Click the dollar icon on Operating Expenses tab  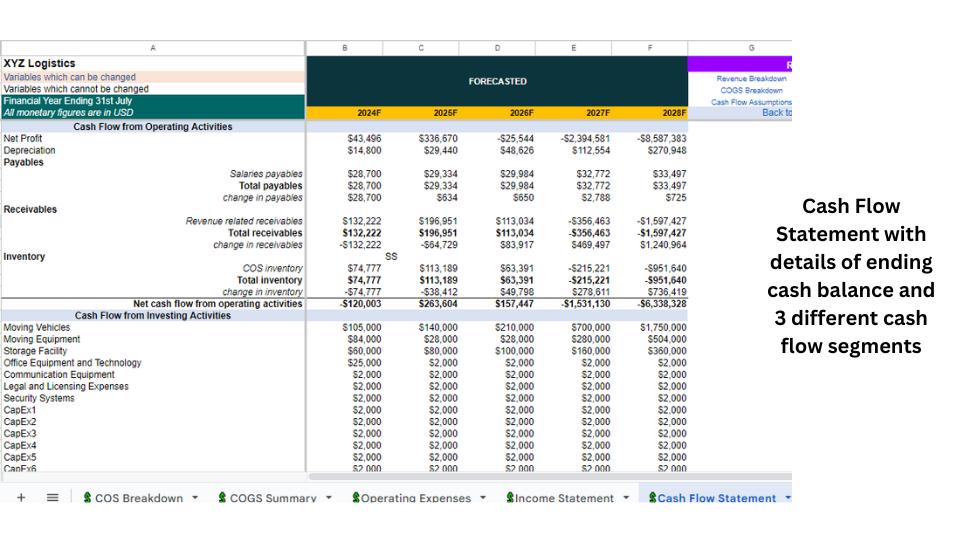(356, 497)
